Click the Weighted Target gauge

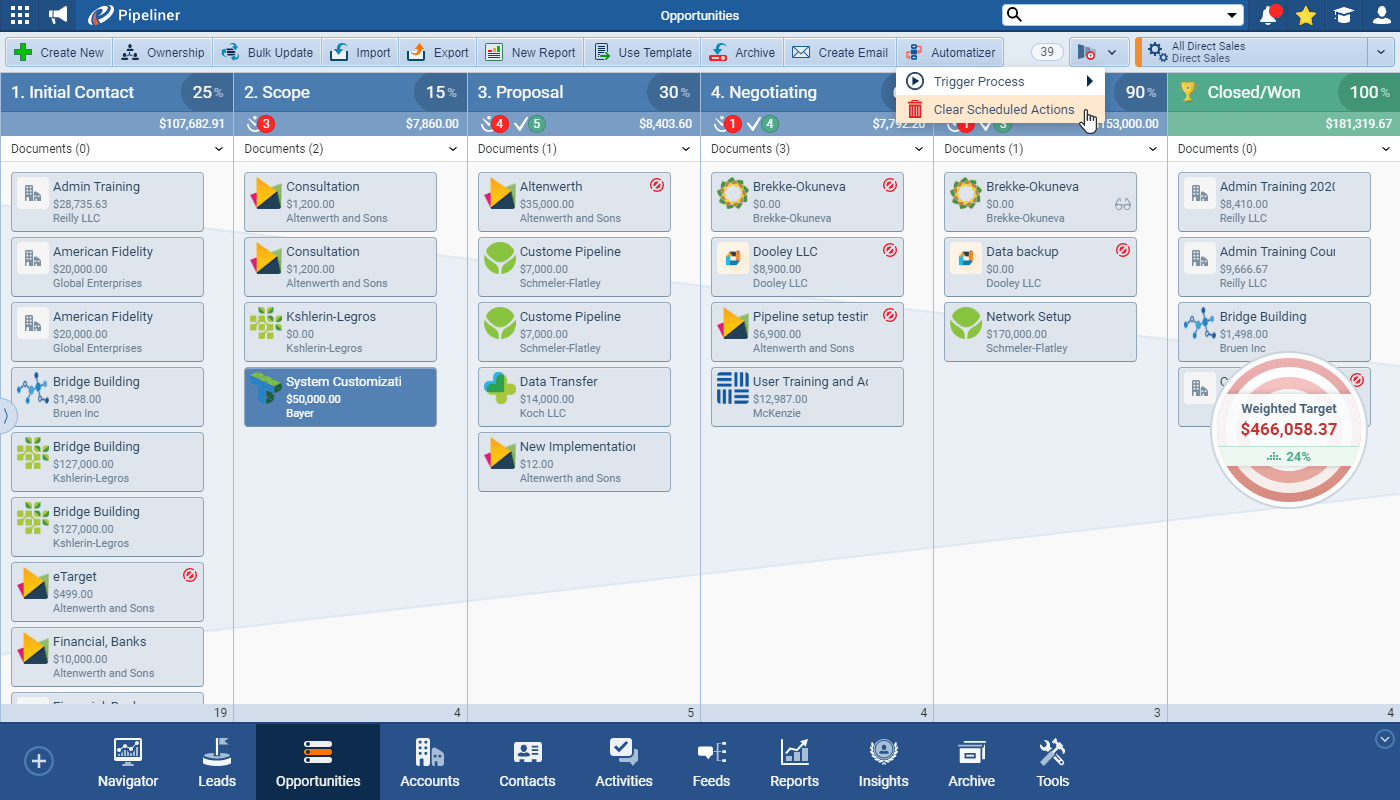tap(1288, 430)
